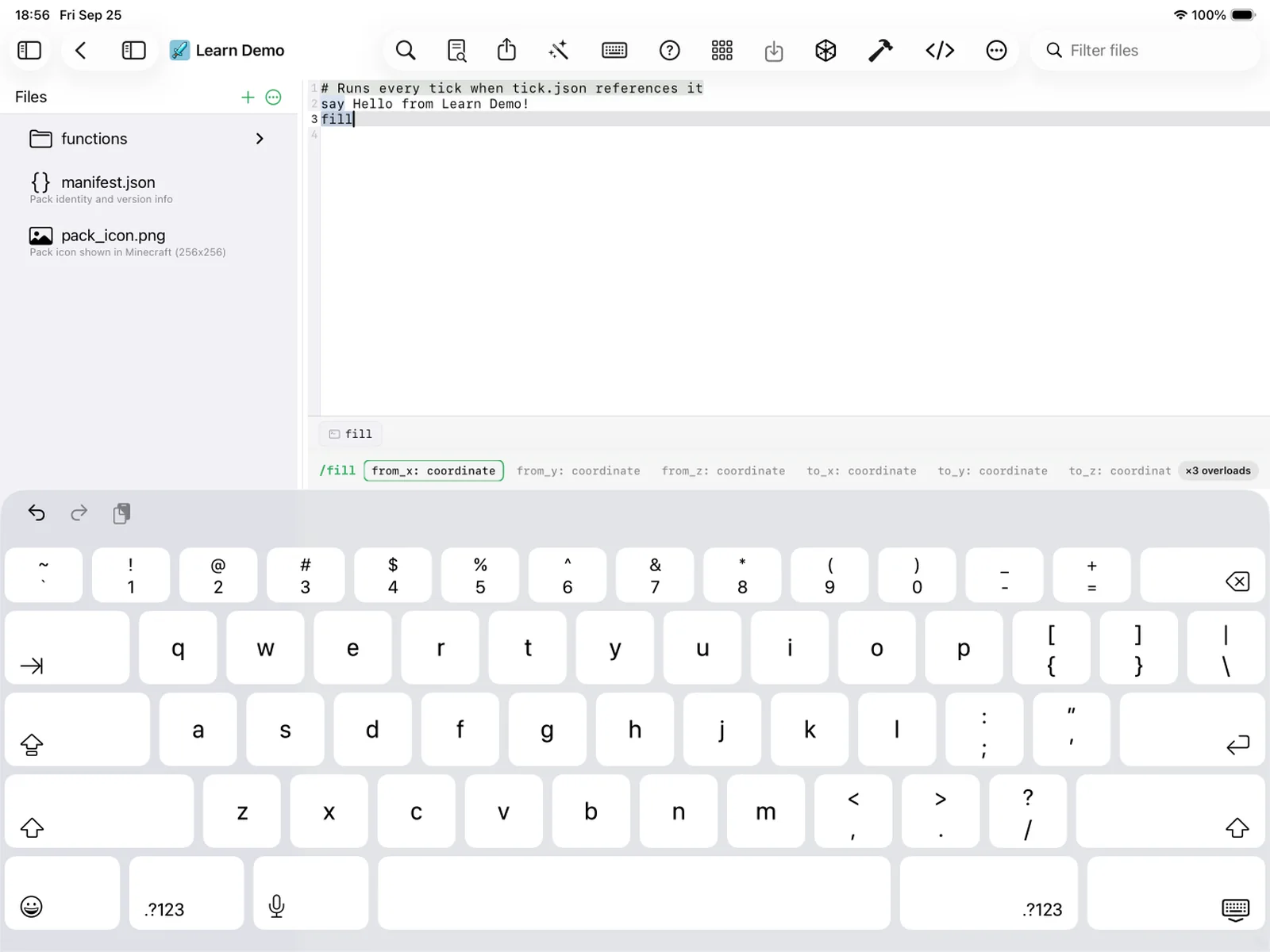Paste using keyboard clipboard icon
The height and width of the screenshot is (952, 1270).
121,513
